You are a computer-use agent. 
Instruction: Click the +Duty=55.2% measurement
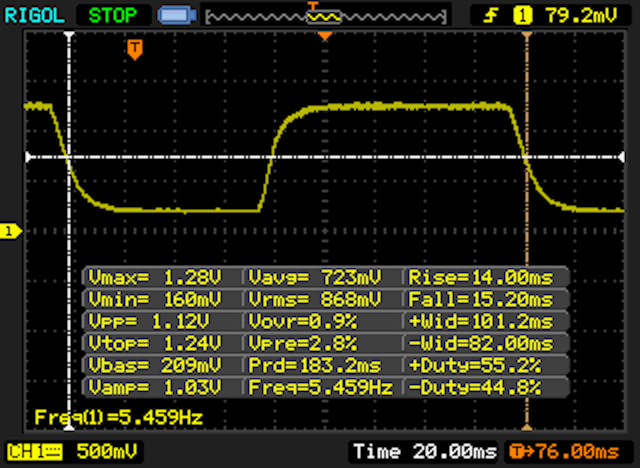click(475, 365)
